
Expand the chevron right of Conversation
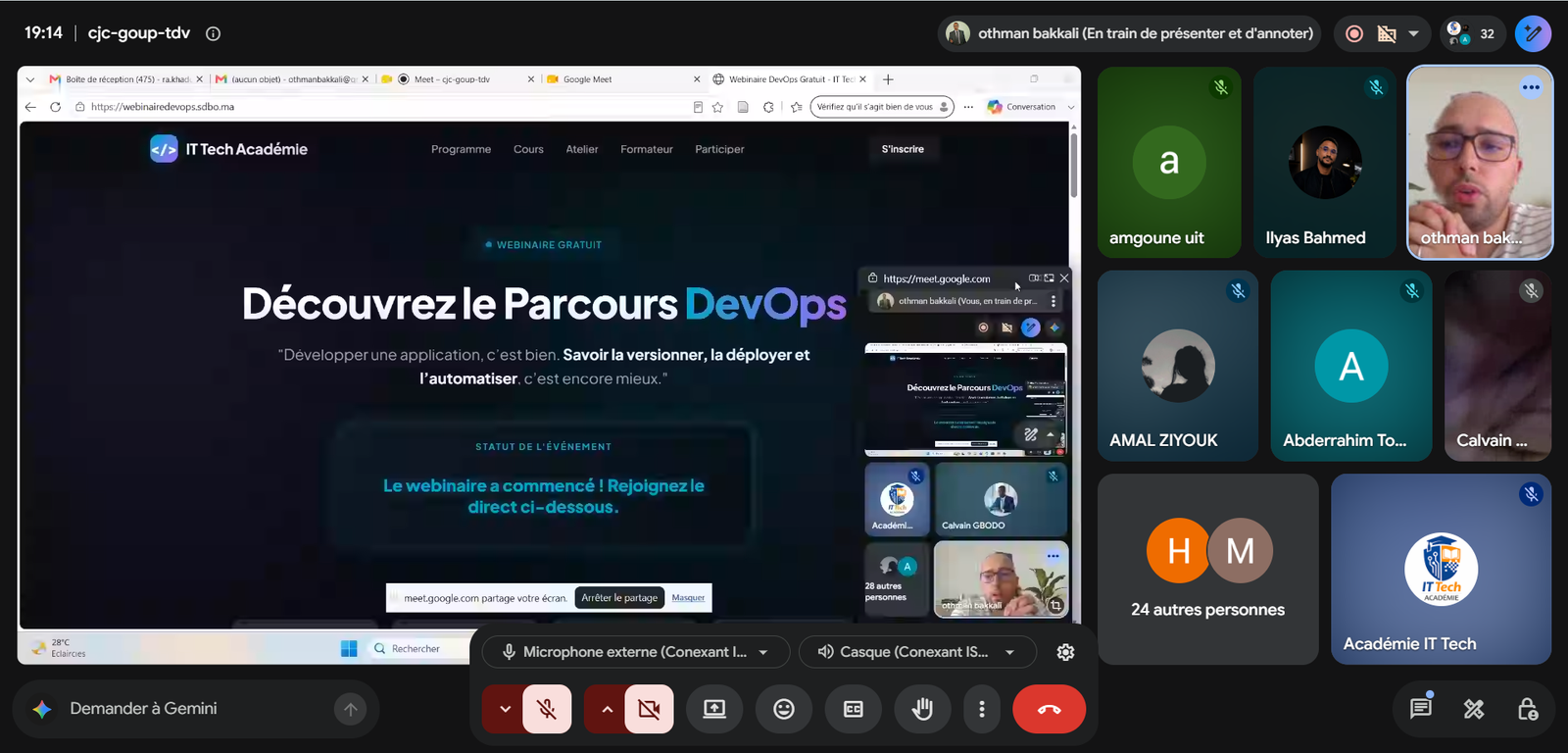(1071, 107)
